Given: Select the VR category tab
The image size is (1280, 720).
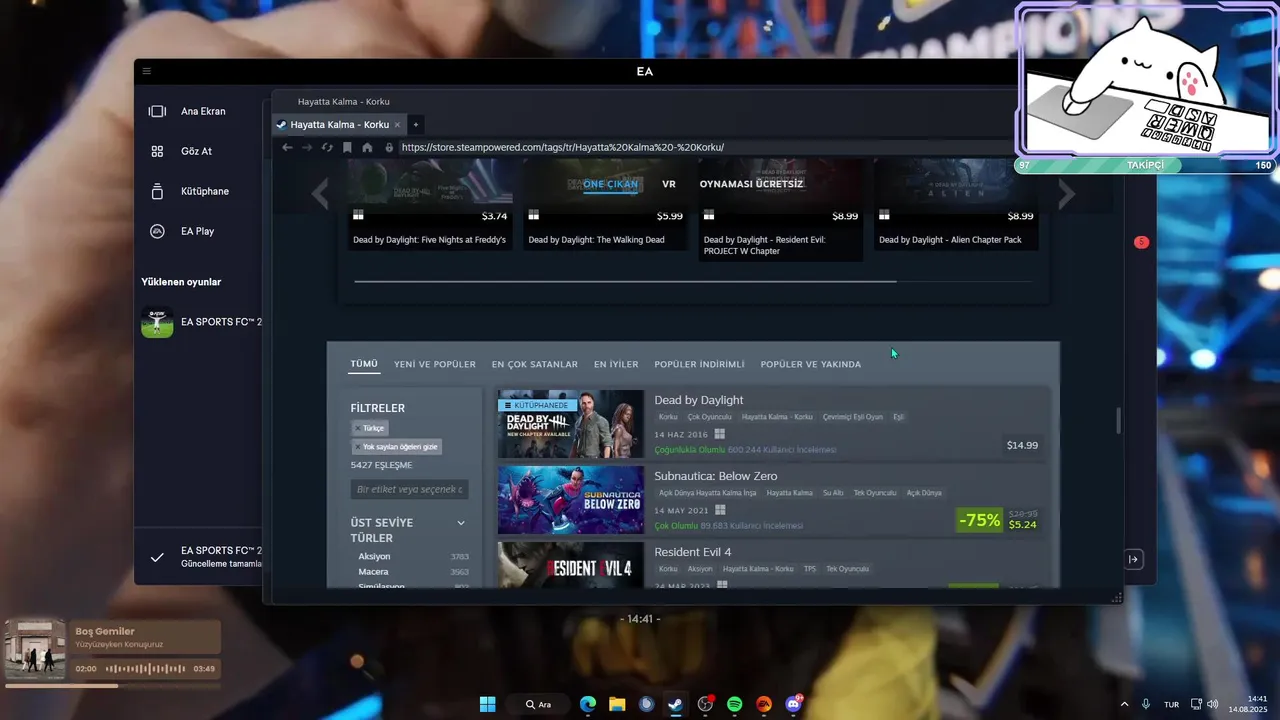Looking at the screenshot, I should point(669,184).
